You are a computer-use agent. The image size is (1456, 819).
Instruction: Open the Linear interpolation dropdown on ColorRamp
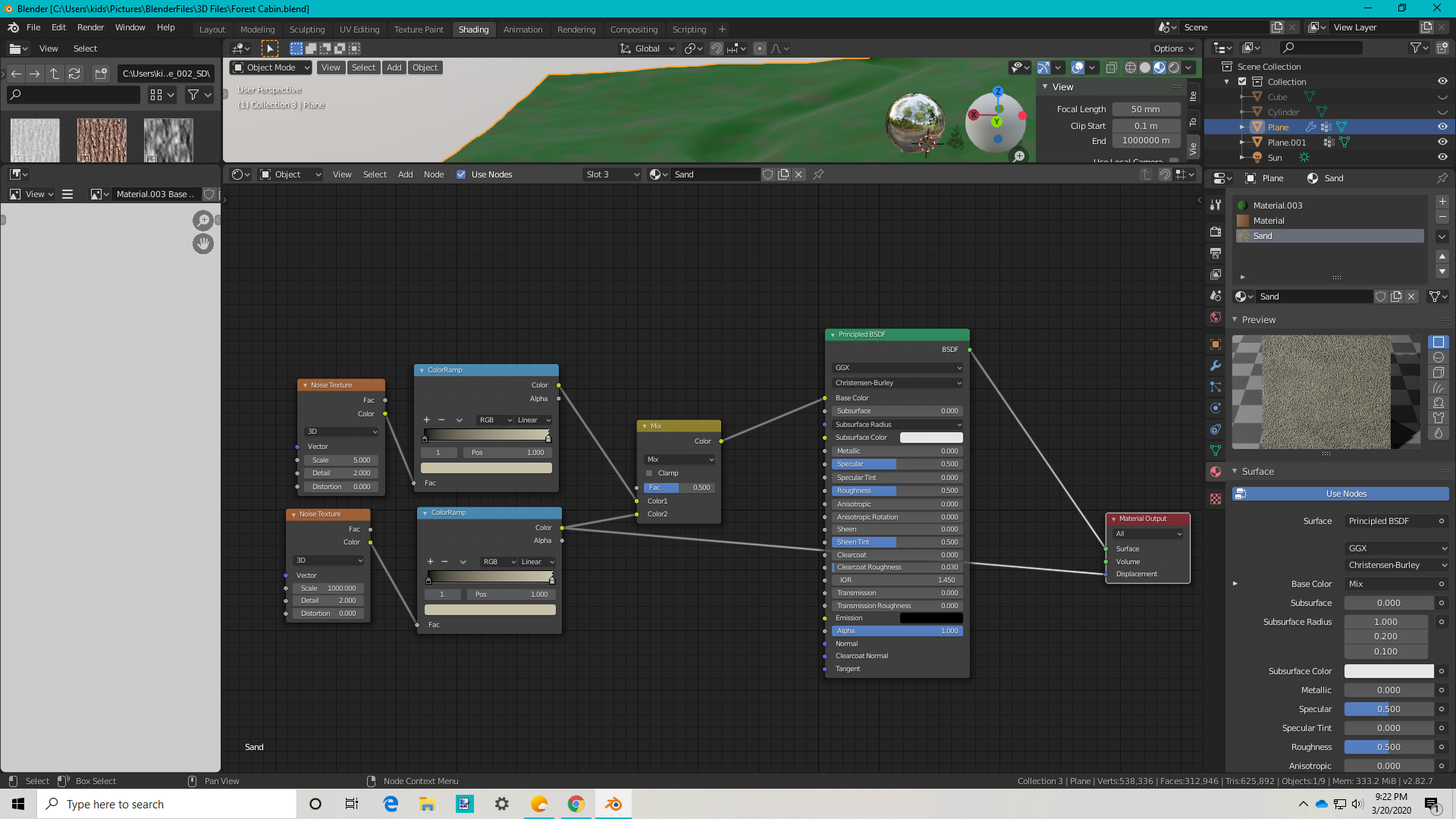click(x=533, y=420)
